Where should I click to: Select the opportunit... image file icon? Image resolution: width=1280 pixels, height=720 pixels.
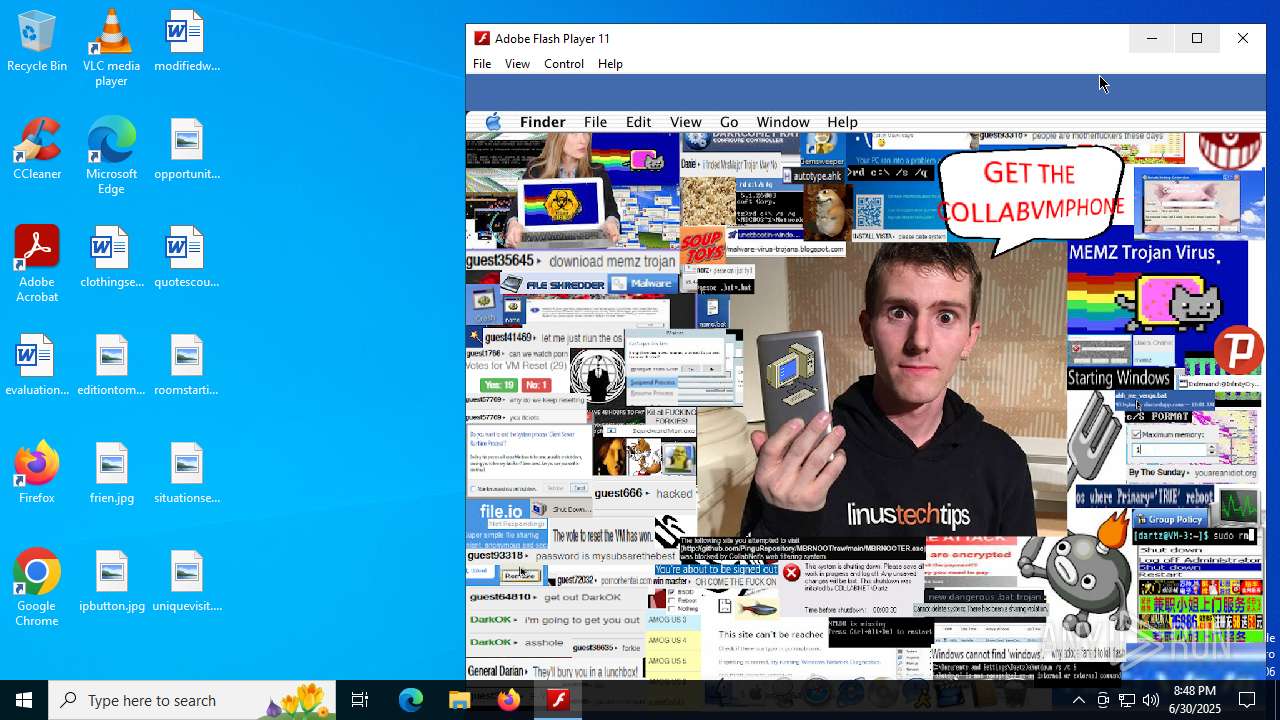(x=186, y=150)
